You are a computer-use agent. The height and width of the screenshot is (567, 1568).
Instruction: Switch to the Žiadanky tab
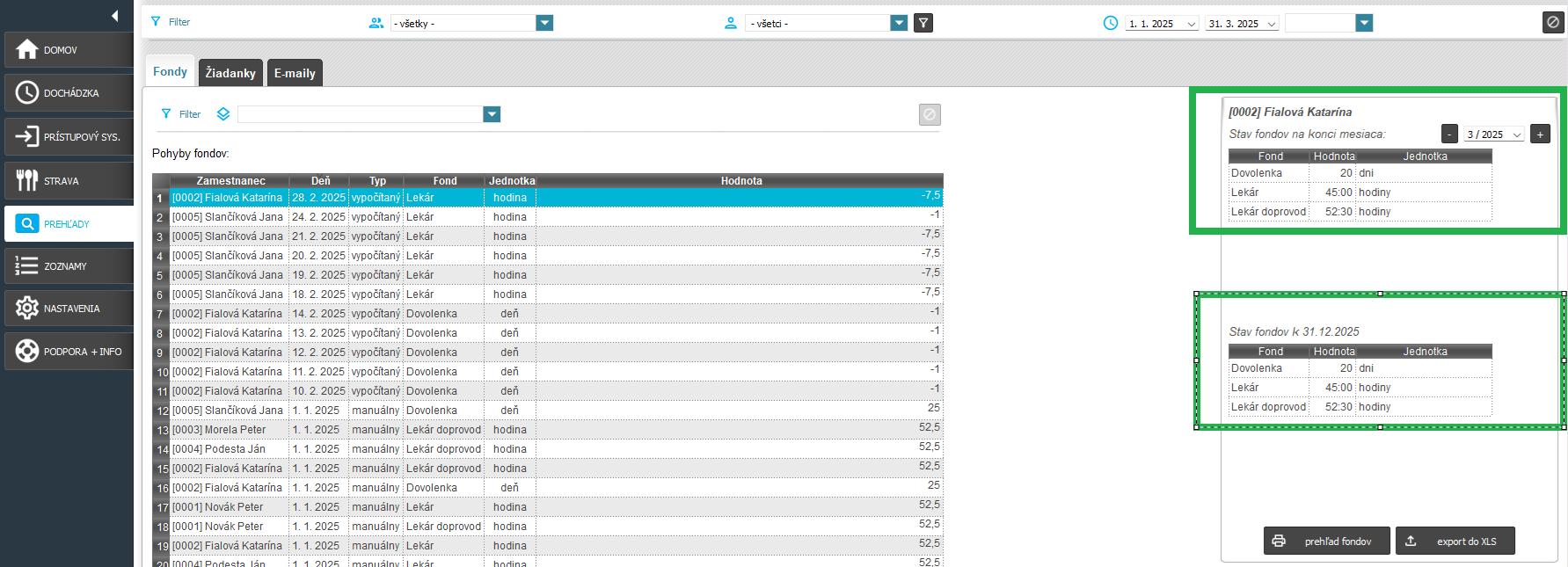pos(230,73)
